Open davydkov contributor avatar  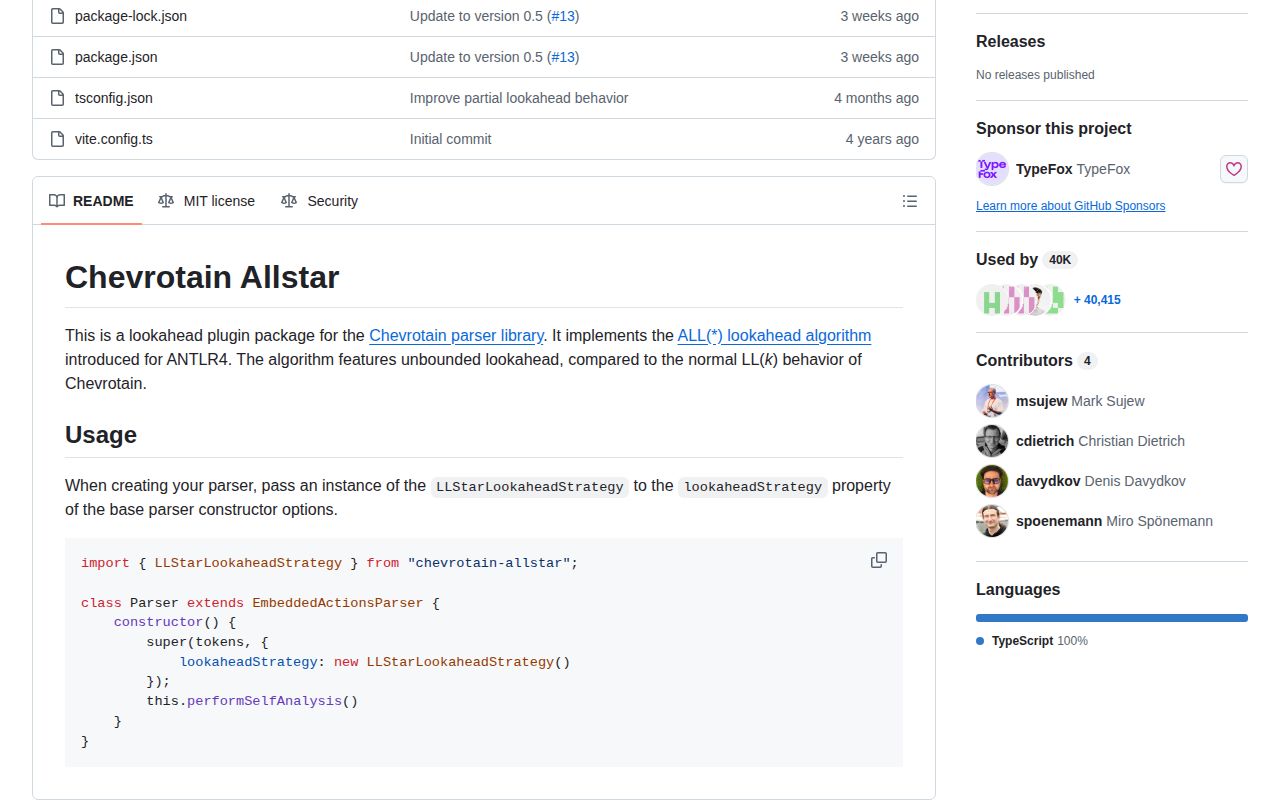click(x=992, y=481)
